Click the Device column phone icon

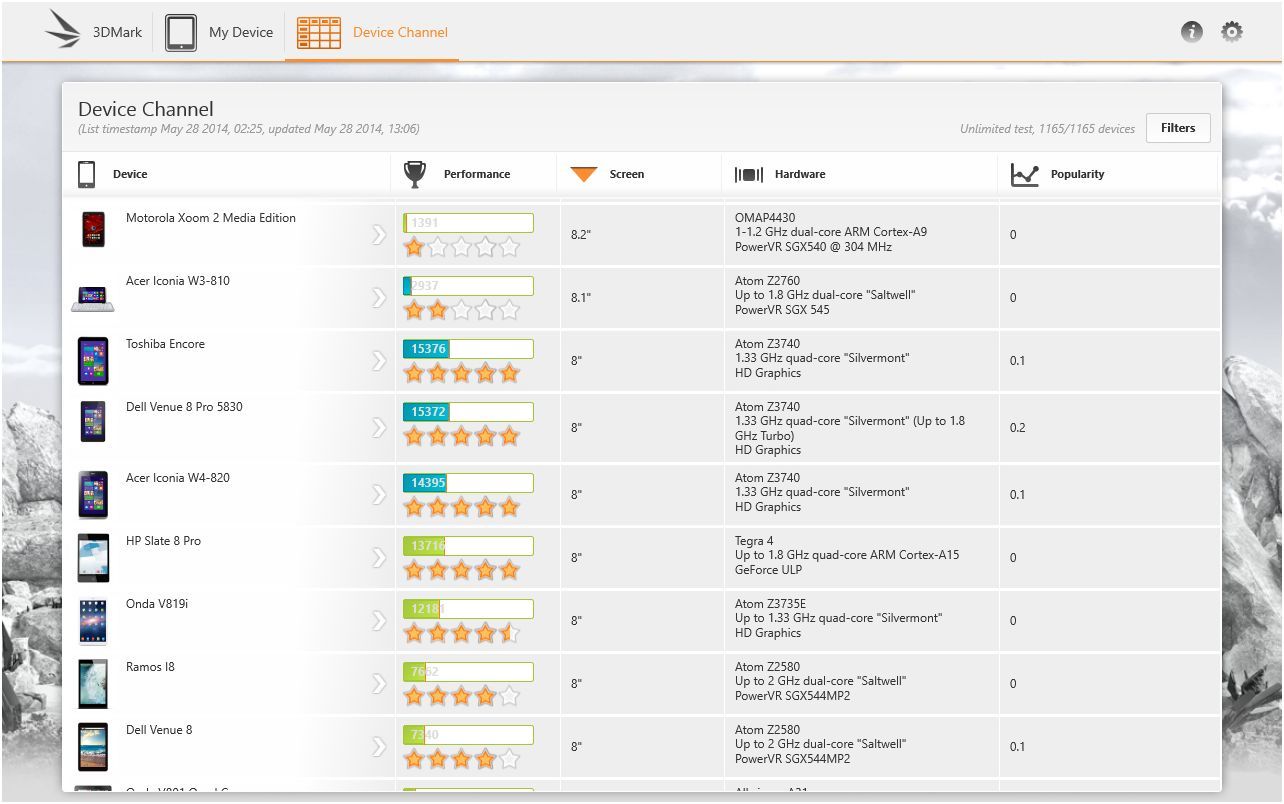(87, 174)
